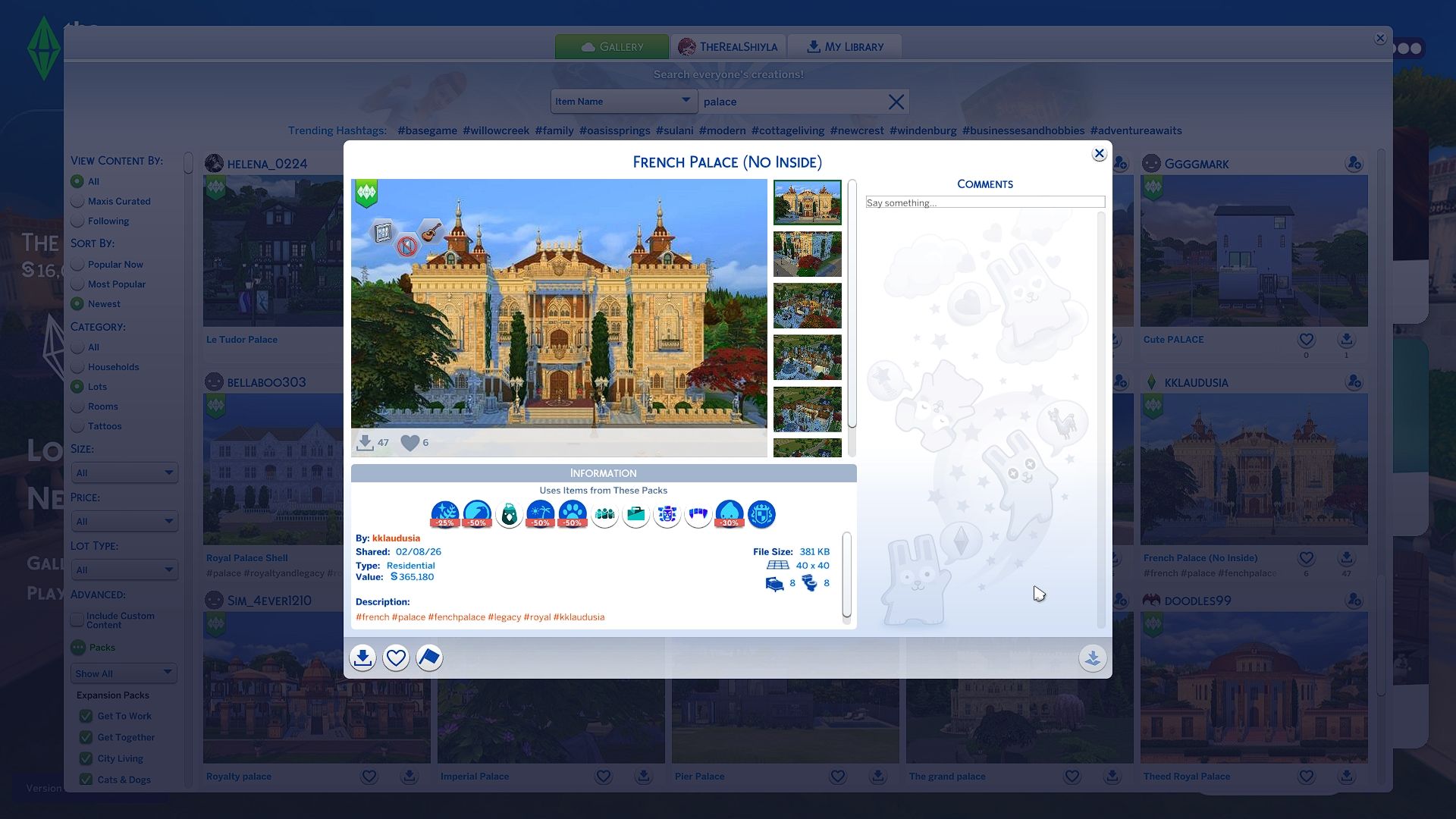1456x819 pixels.
Task: Favorite the Imperial Palace lot
Action: 603,777
